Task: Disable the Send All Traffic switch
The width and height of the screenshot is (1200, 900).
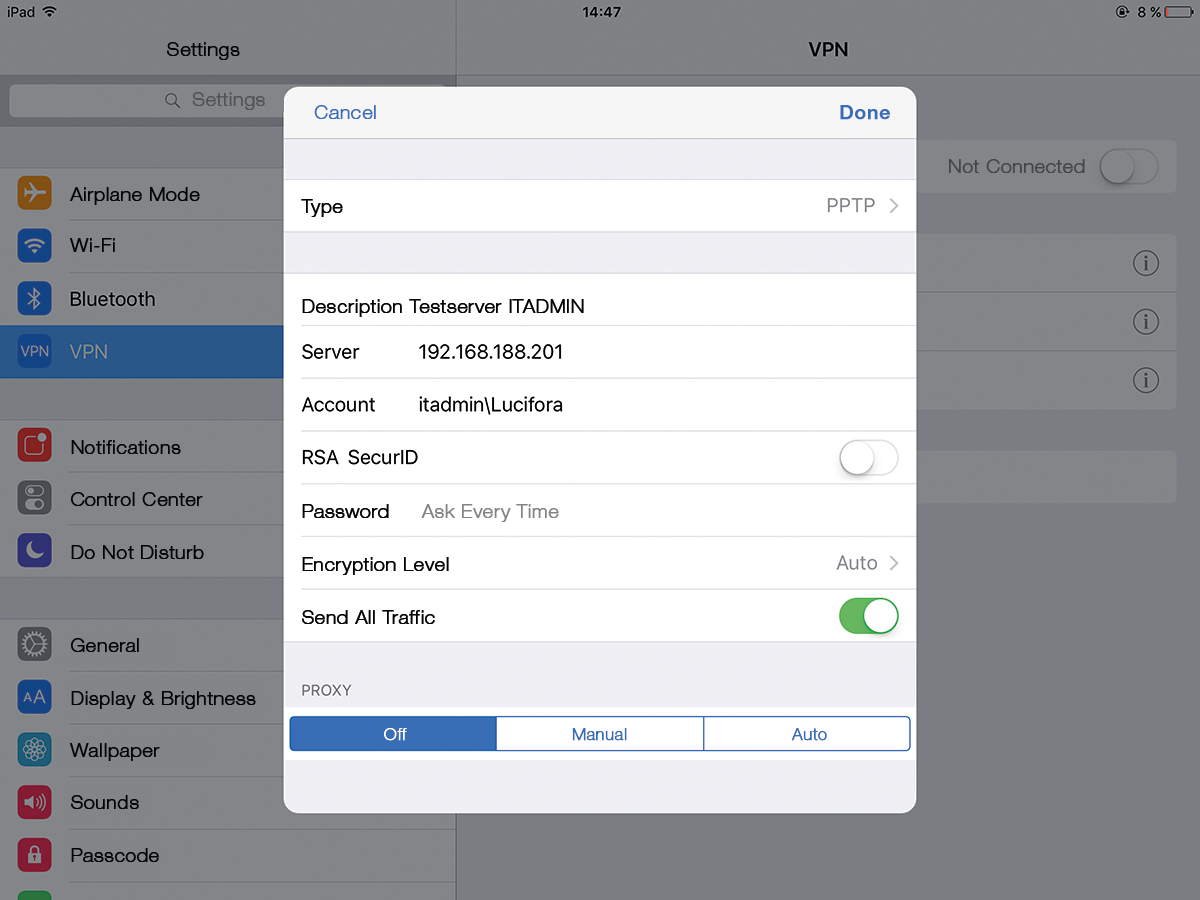Action: [868, 615]
